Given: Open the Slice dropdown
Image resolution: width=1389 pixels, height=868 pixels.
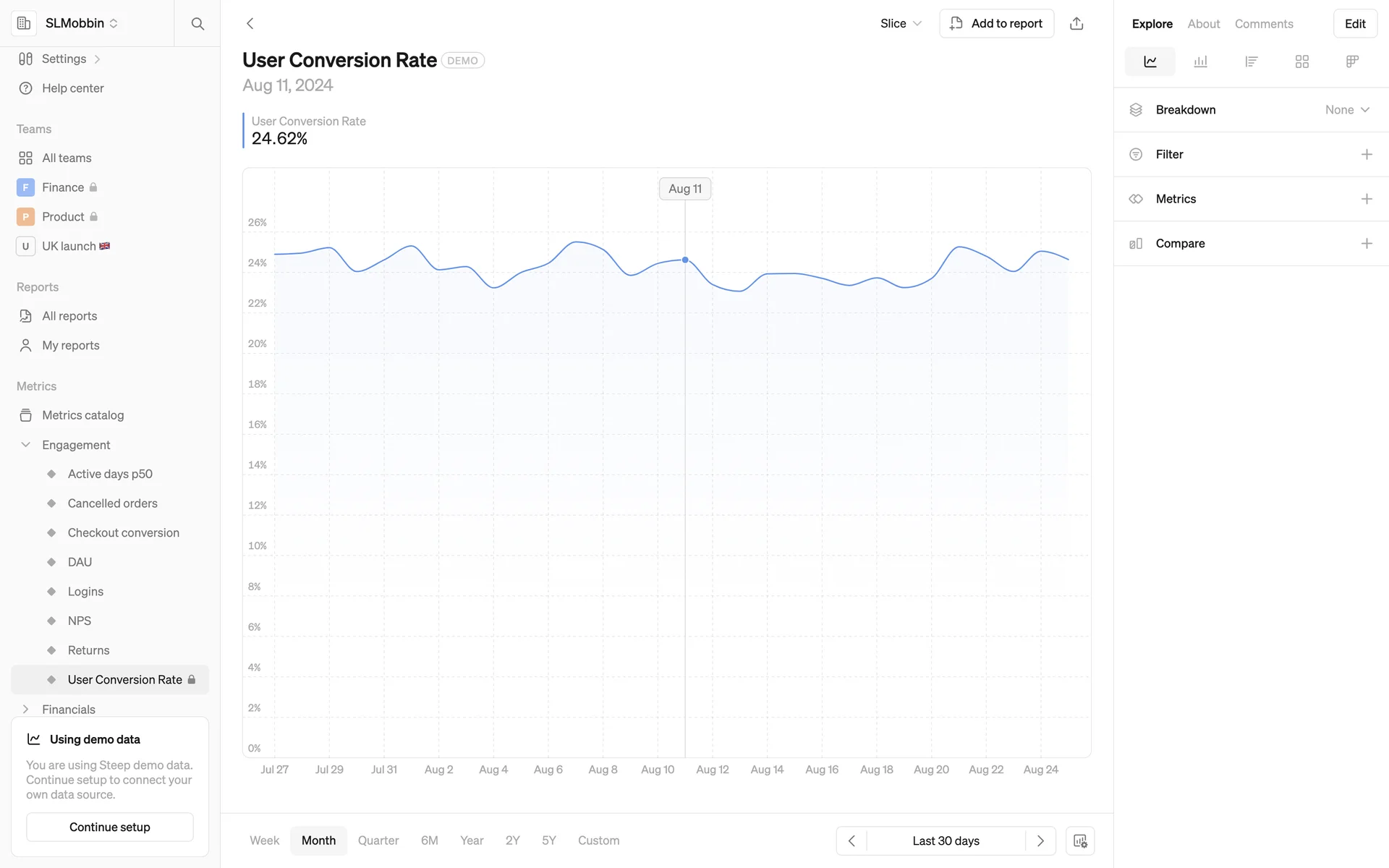Looking at the screenshot, I should (x=901, y=24).
